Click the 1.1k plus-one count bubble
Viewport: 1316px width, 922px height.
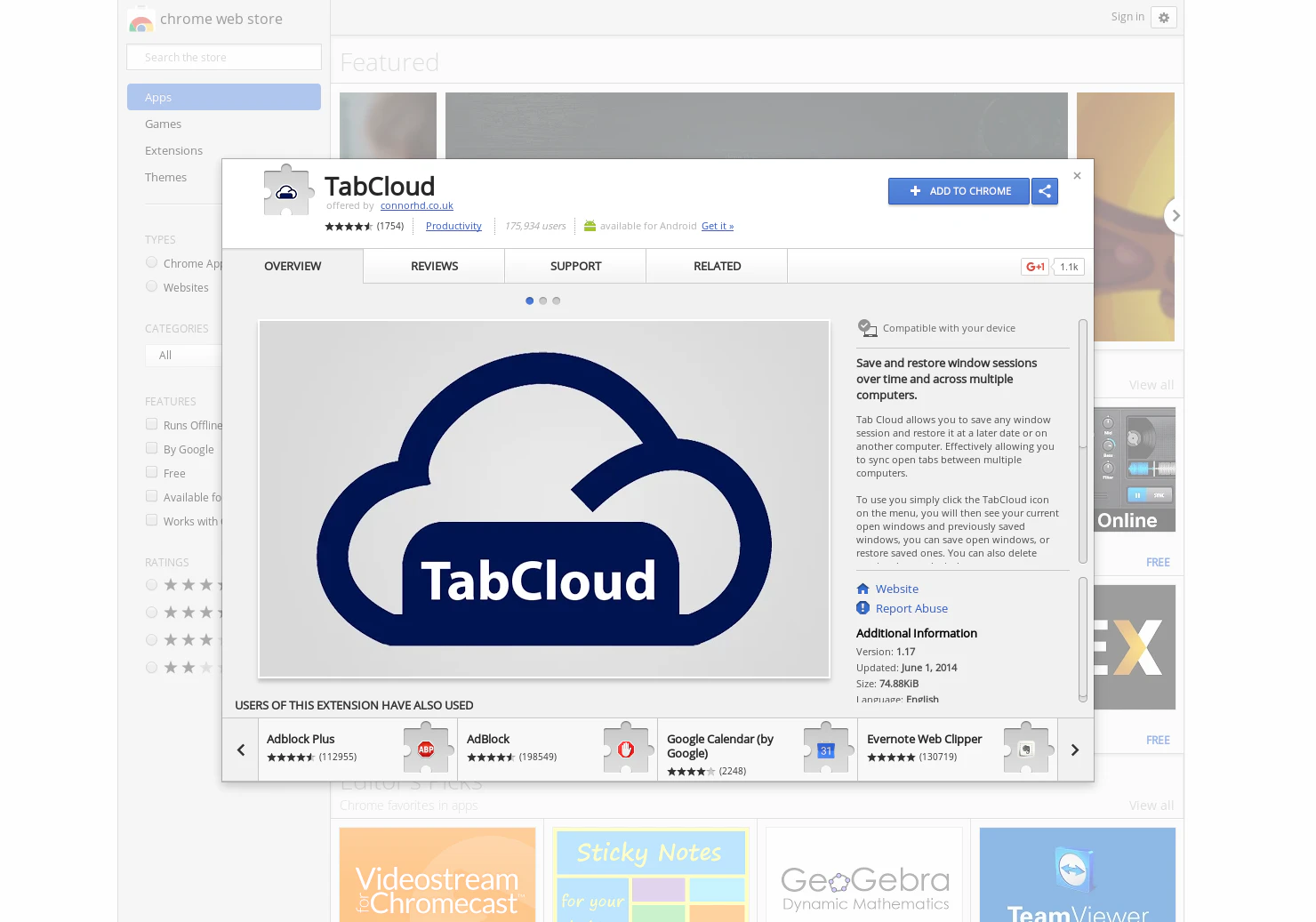coord(1069,267)
